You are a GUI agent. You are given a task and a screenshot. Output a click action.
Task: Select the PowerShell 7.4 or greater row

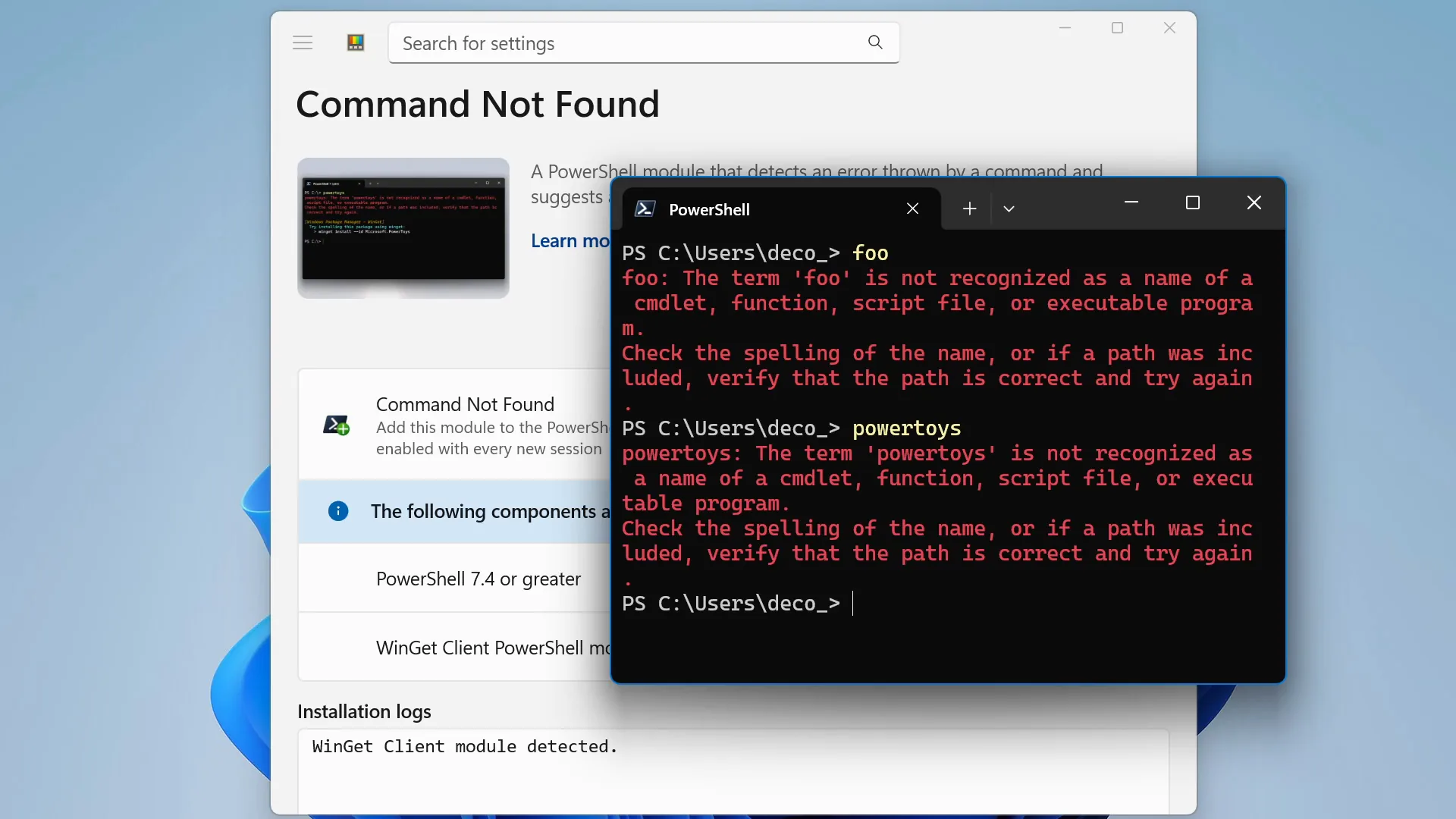tap(455, 579)
